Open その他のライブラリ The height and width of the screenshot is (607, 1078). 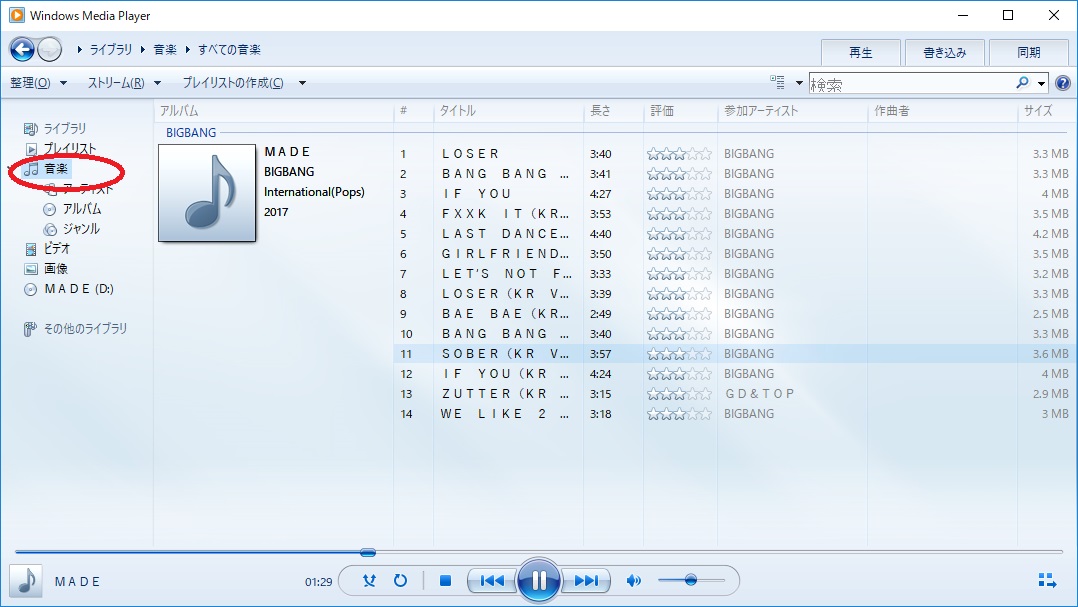click(85, 329)
